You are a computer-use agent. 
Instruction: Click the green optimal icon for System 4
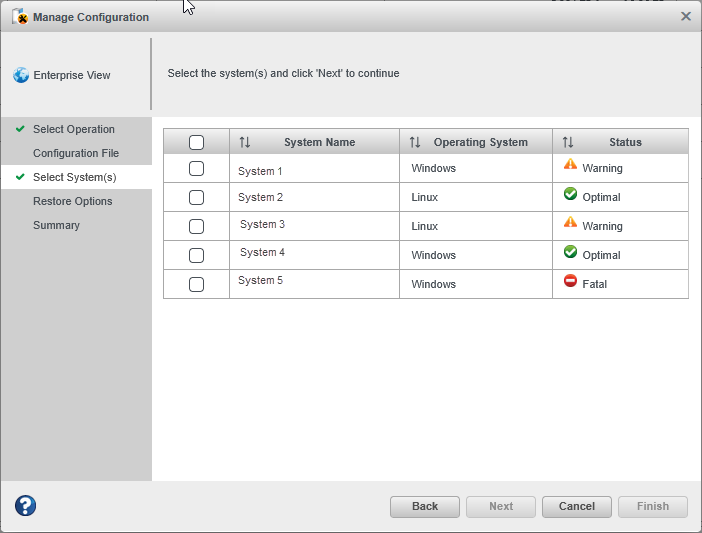[570, 253]
